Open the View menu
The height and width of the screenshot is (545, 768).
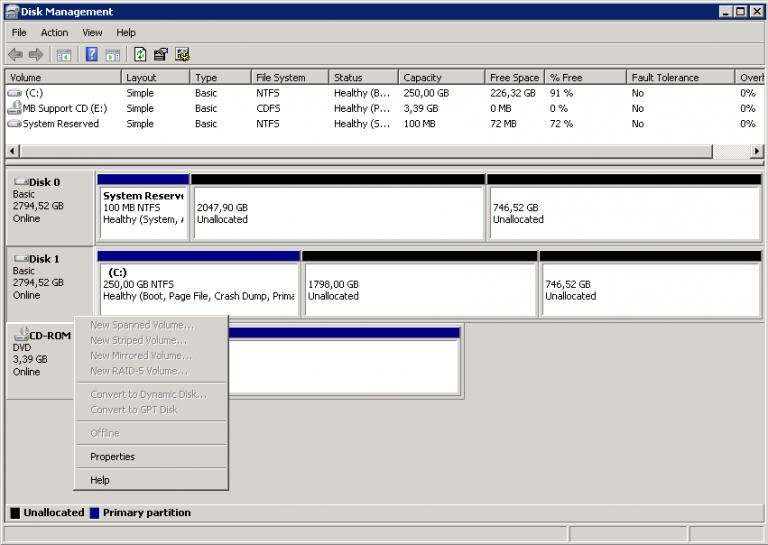coord(92,33)
